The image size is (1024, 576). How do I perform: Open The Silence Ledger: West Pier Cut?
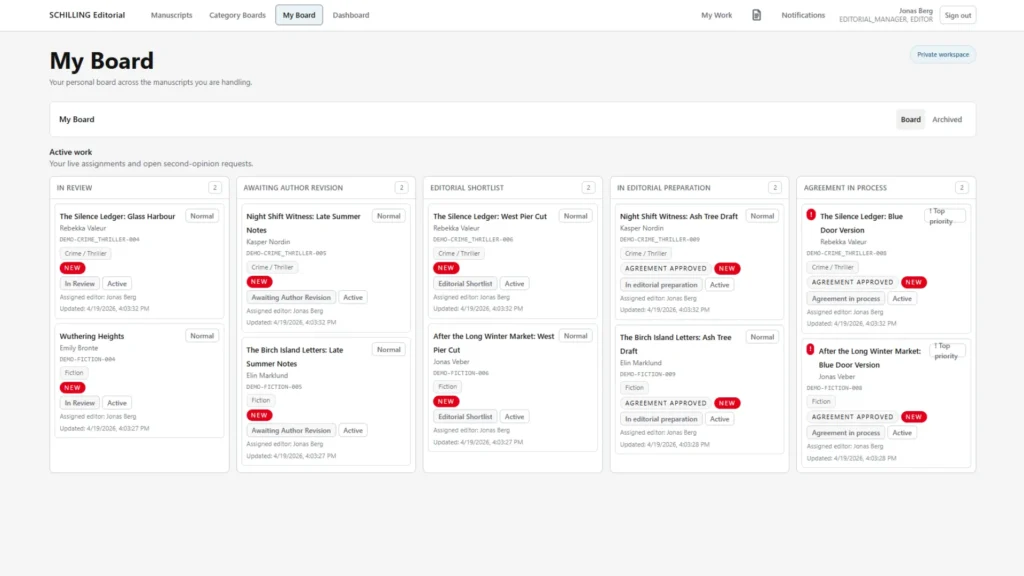(x=489, y=216)
